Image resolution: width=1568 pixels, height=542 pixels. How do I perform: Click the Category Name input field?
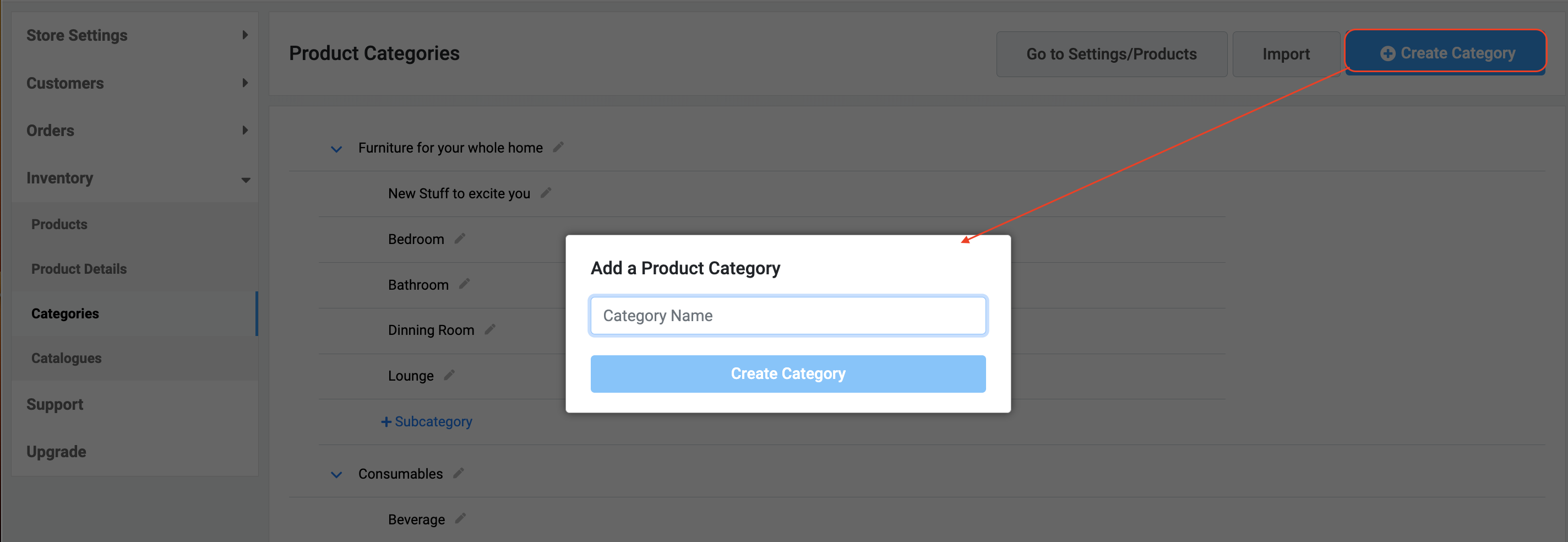tap(788, 316)
